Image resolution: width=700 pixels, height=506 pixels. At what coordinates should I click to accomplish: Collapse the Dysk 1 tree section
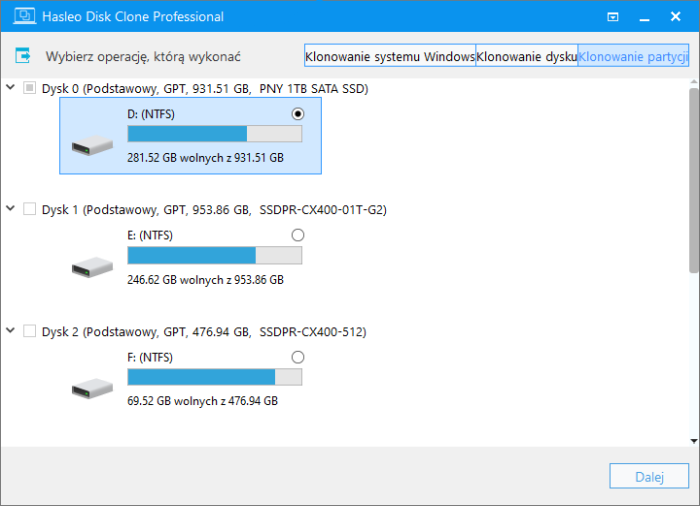10,210
